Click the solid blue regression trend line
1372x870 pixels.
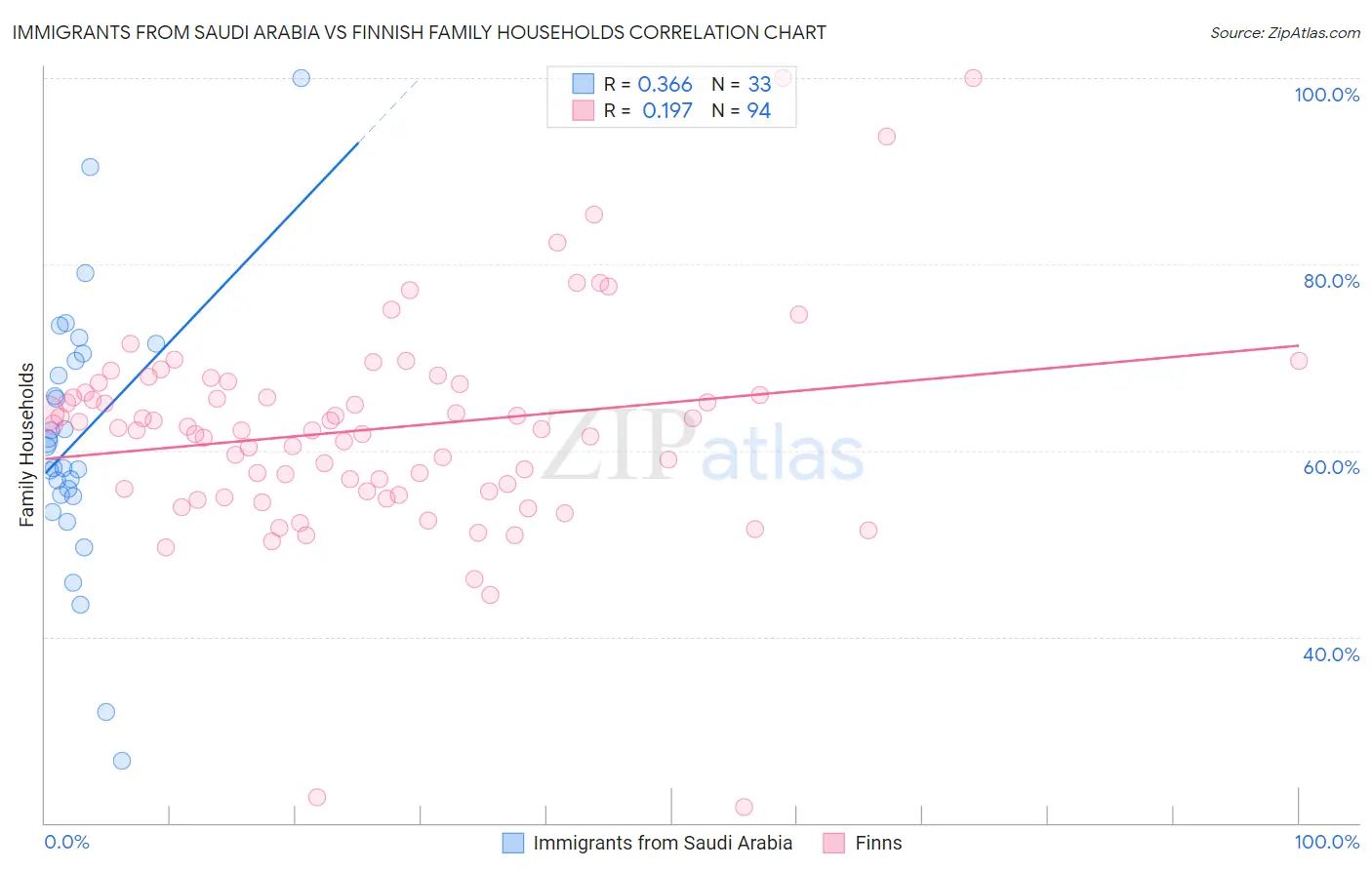[x=202, y=307]
